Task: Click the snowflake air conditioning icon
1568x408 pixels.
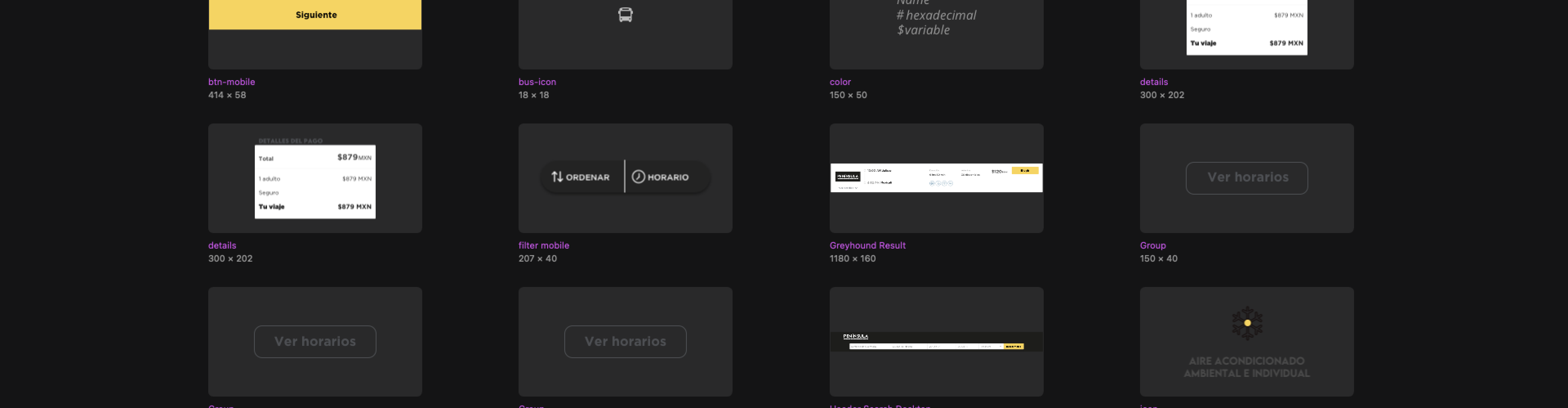Action: [1247, 323]
